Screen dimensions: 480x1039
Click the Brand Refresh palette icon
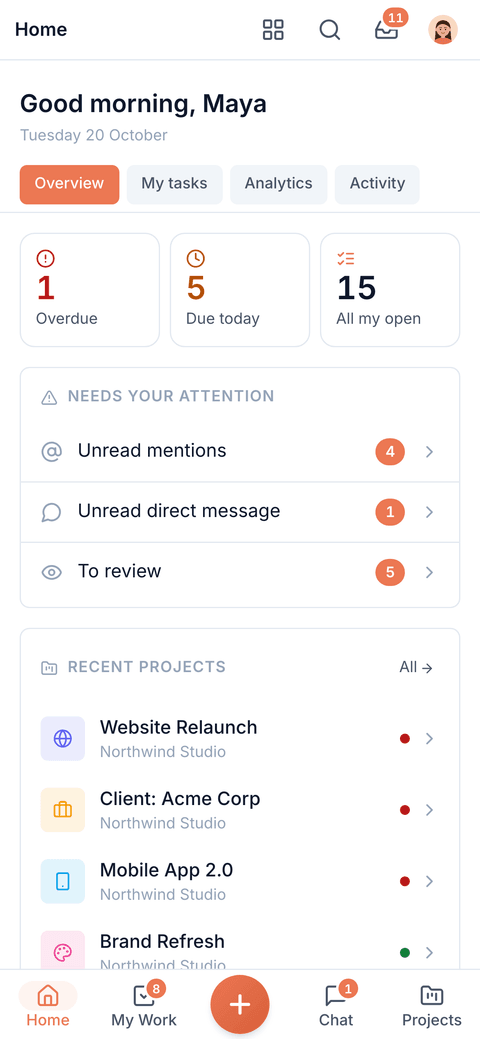(x=62, y=952)
